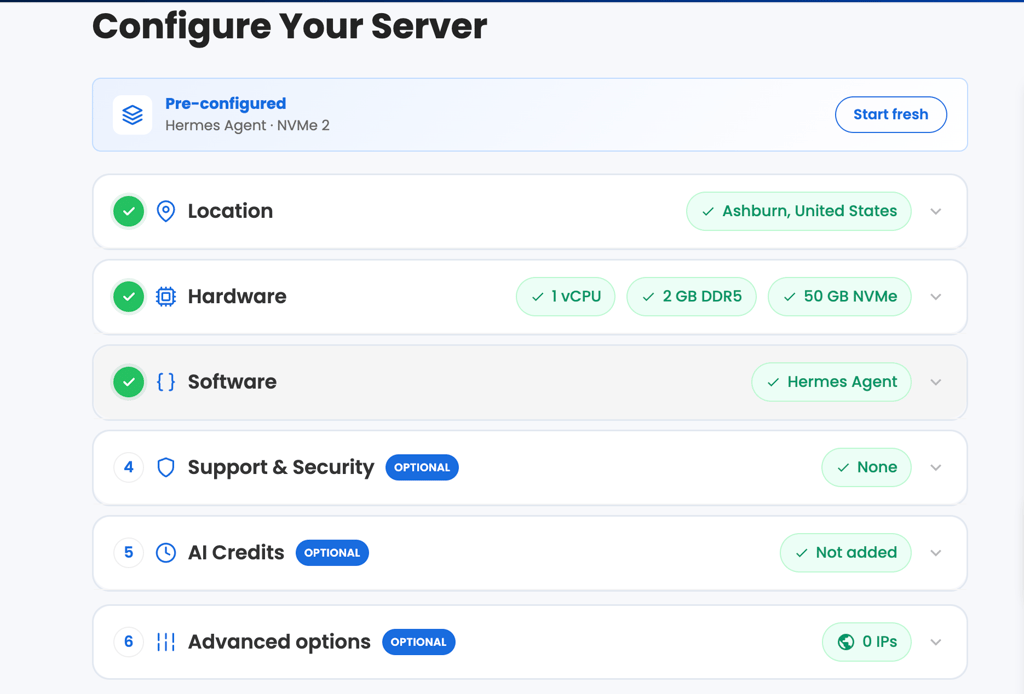Viewport: 1024px width, 694px height.
Task: Click the OPTIONAL tag beside Advanced options
Action: (419, 642)
